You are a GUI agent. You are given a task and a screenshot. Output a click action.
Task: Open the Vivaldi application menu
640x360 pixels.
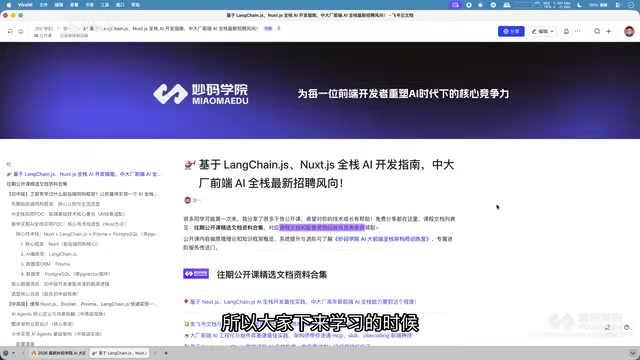(x=25, y=5)
